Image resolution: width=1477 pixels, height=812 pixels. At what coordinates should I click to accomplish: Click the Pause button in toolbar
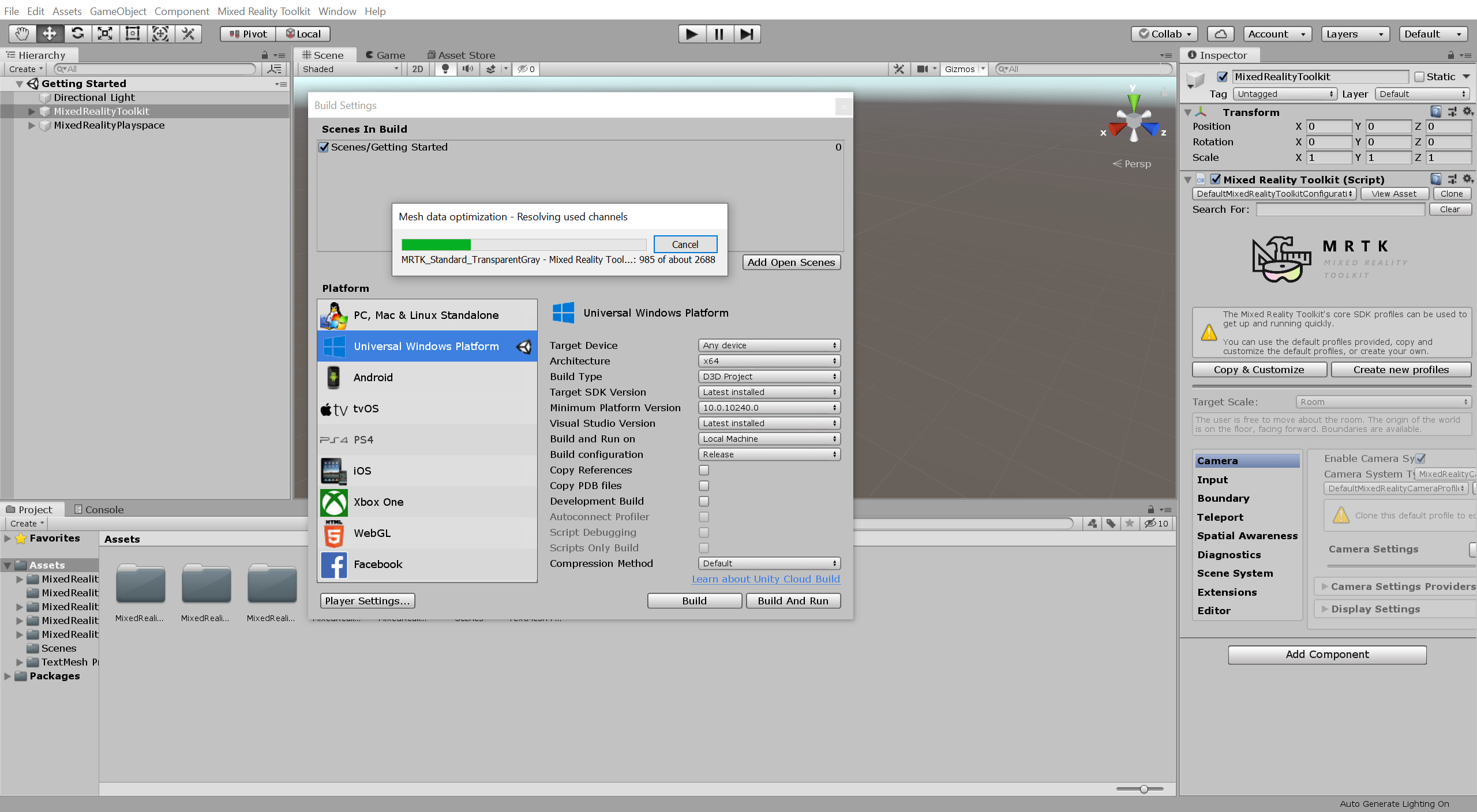717,33
